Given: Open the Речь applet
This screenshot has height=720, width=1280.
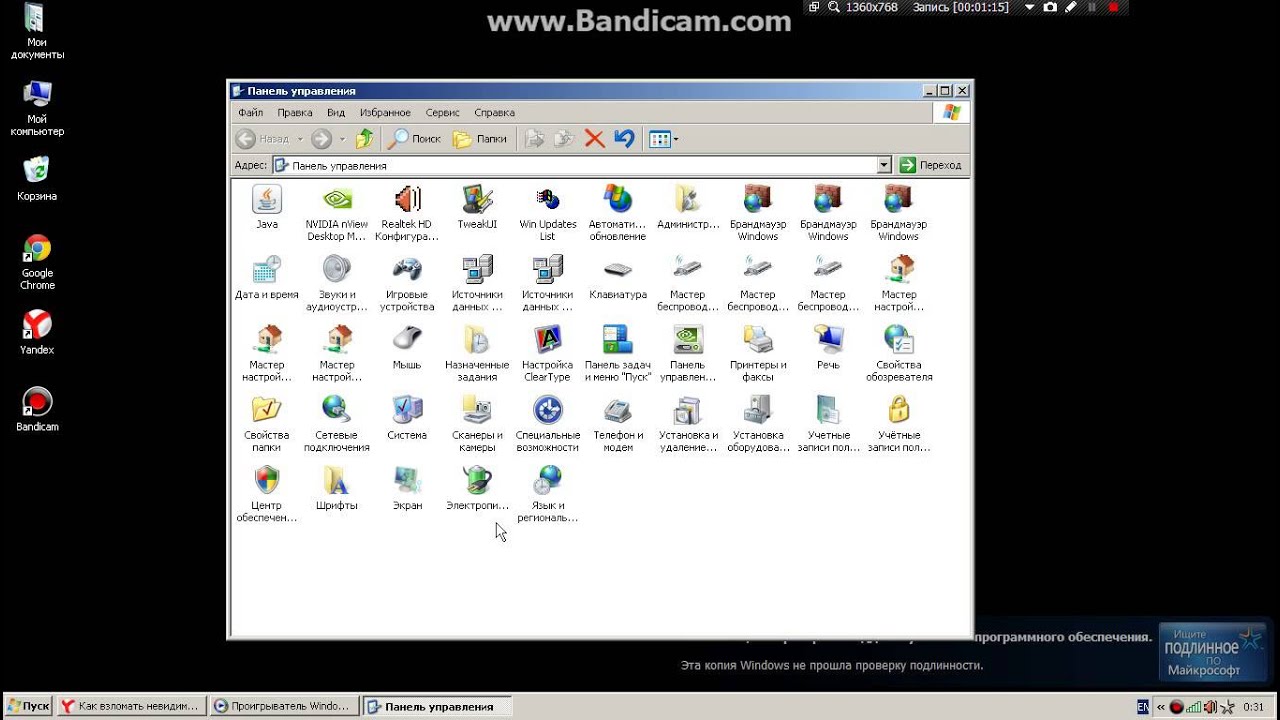Looking at the screenshot, I should click(828, 348).
